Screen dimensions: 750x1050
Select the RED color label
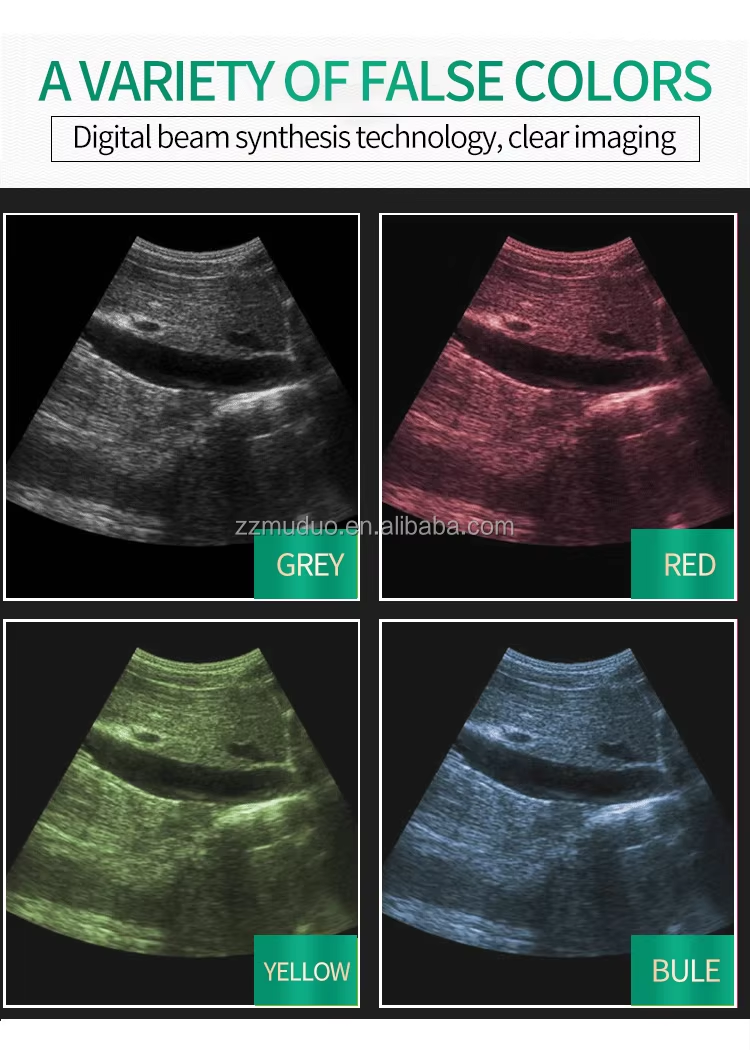click(x=682, y=564)
